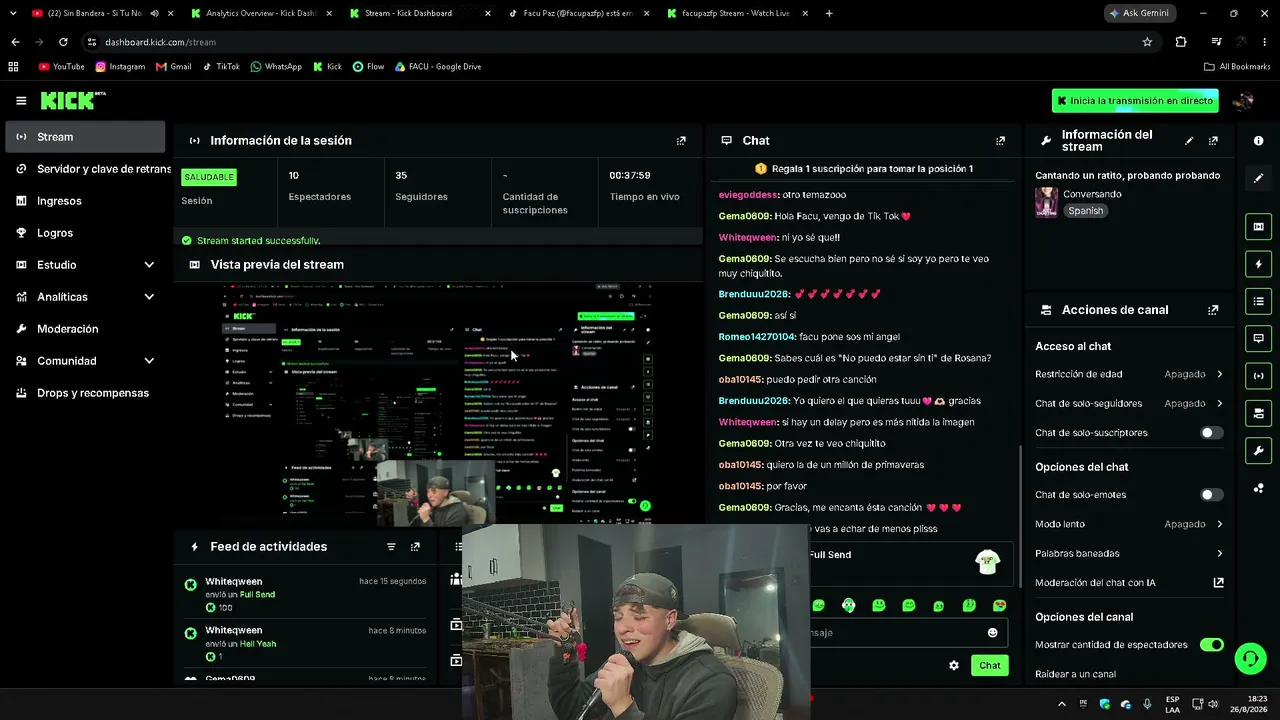The height and width of the screenshot is (720, 1280).
Task: Toggle Chat de solo-emotes switch
Action: (x=1211, y=495)
